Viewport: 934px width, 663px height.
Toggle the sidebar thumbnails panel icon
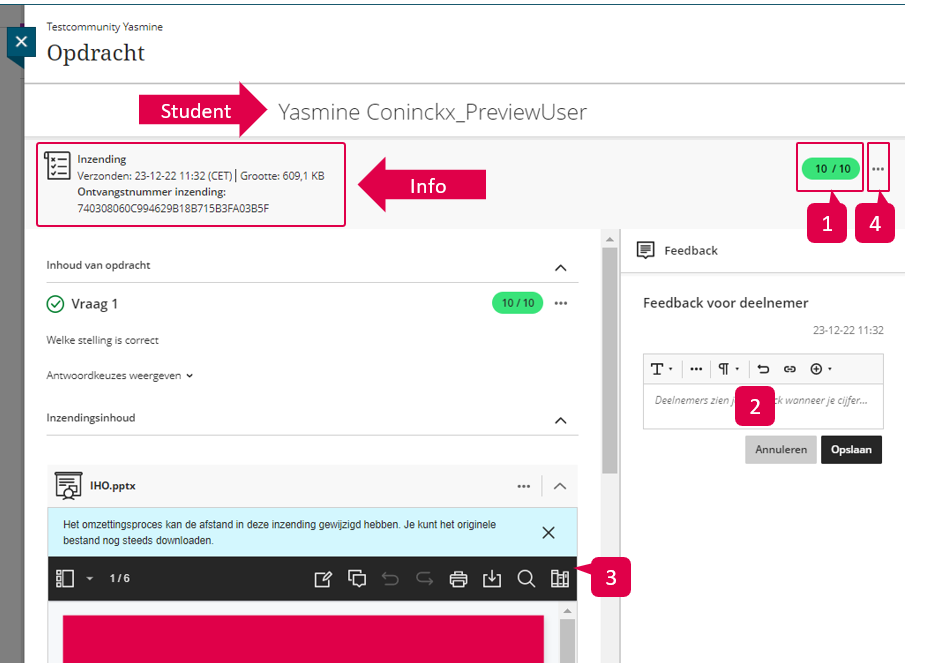66,579
